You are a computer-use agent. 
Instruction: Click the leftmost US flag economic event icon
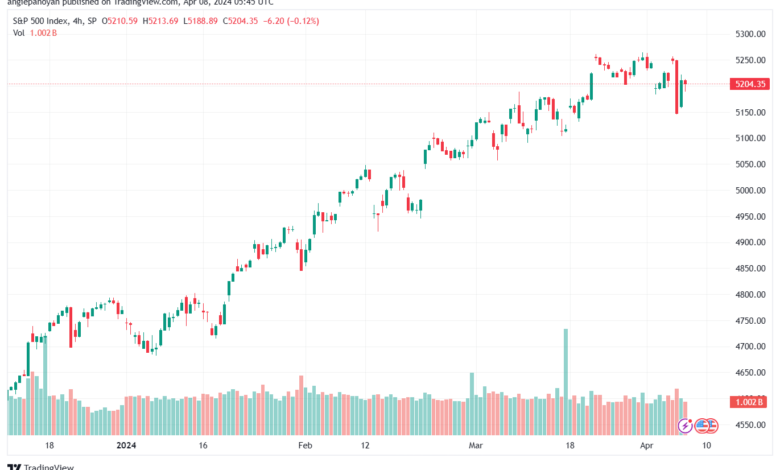point(702,425)
